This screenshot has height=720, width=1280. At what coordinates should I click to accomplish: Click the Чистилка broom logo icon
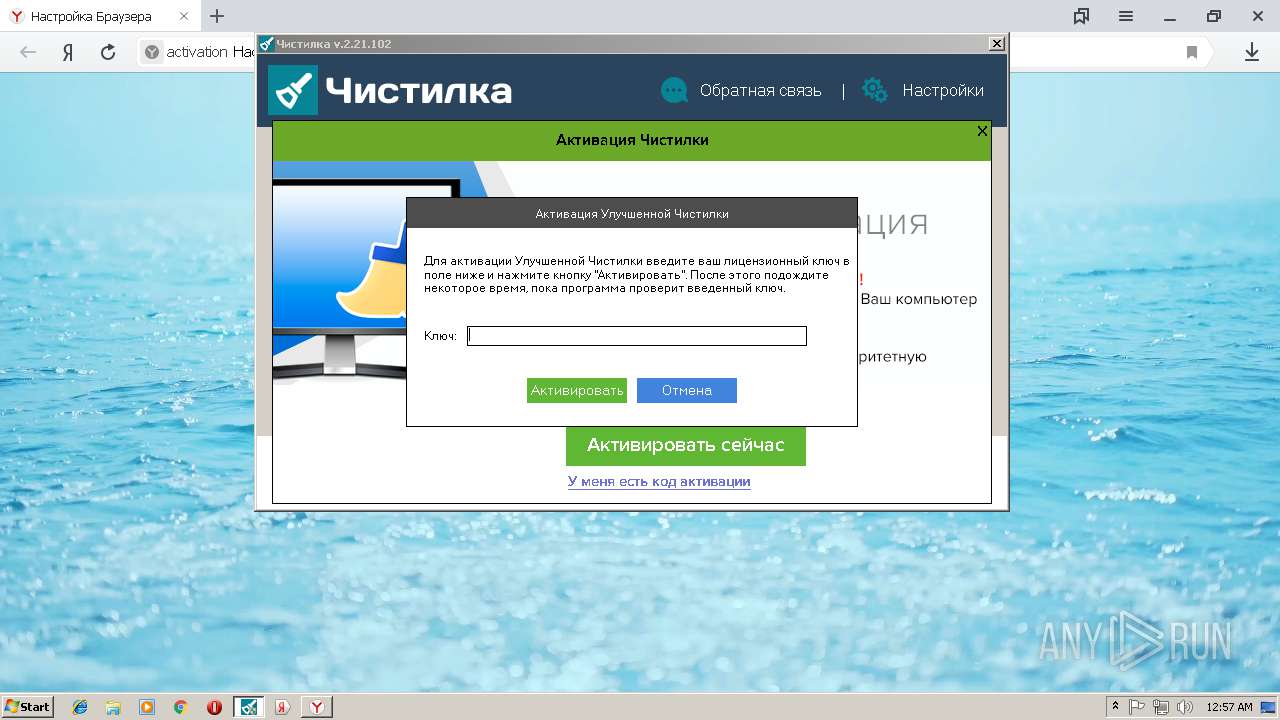[x=293, y=90]
